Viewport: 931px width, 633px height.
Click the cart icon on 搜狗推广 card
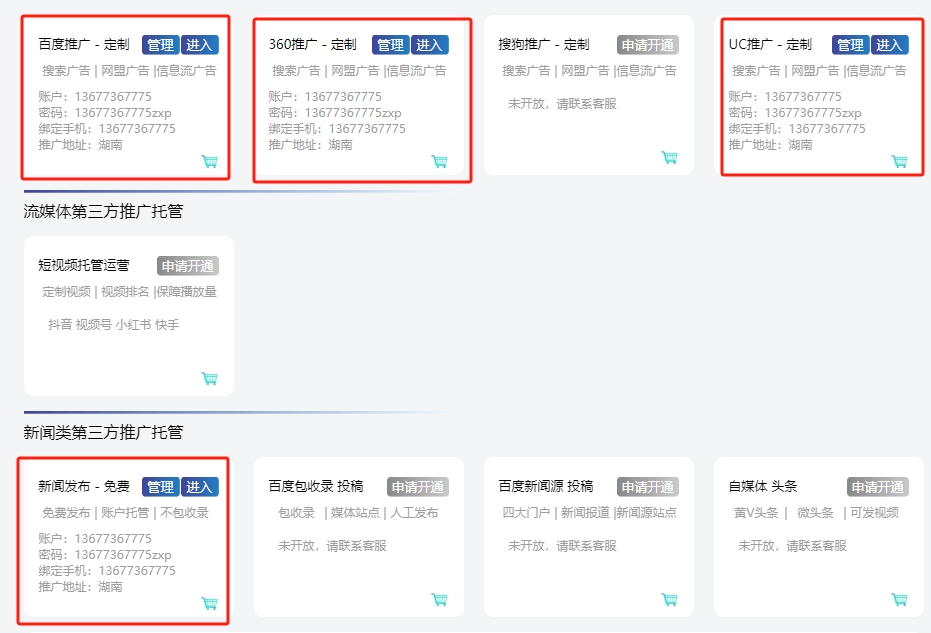tap(669, 157)
